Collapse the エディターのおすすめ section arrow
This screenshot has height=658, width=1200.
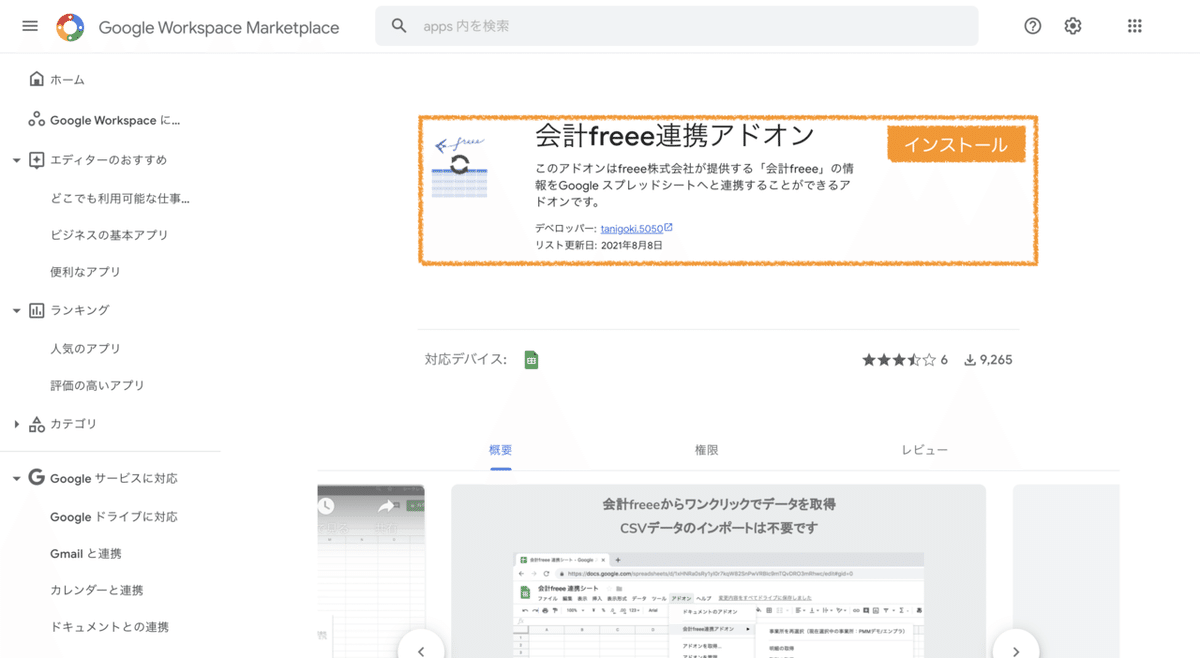click(x=16, y=160)
